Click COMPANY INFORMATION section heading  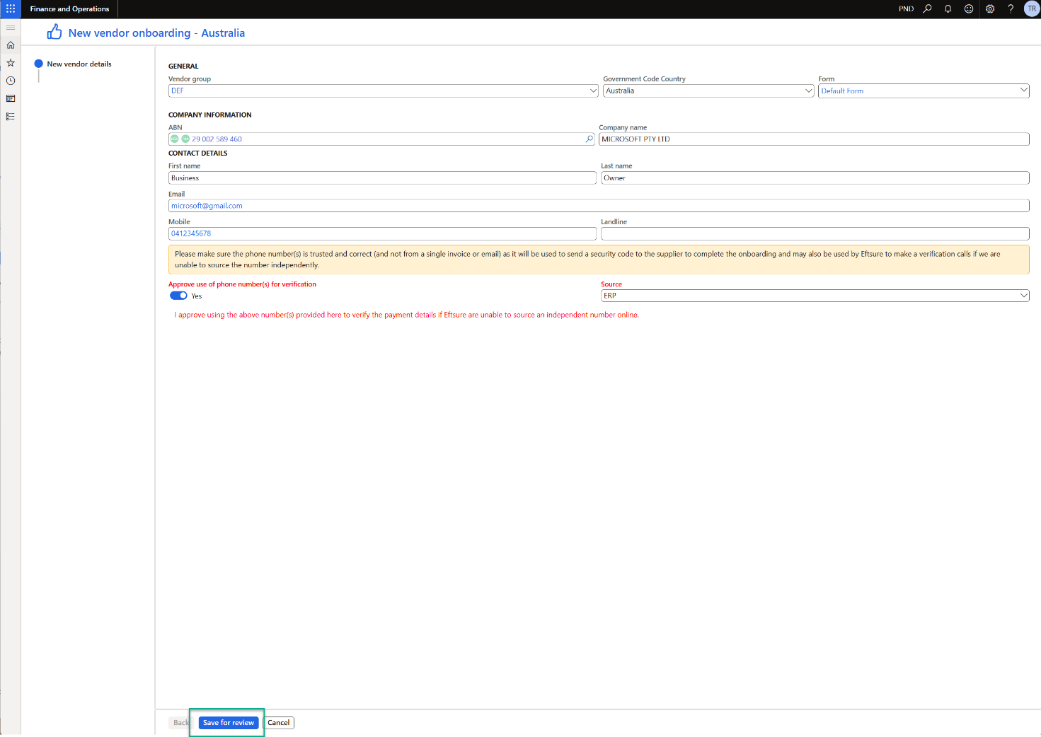point(210,115)
